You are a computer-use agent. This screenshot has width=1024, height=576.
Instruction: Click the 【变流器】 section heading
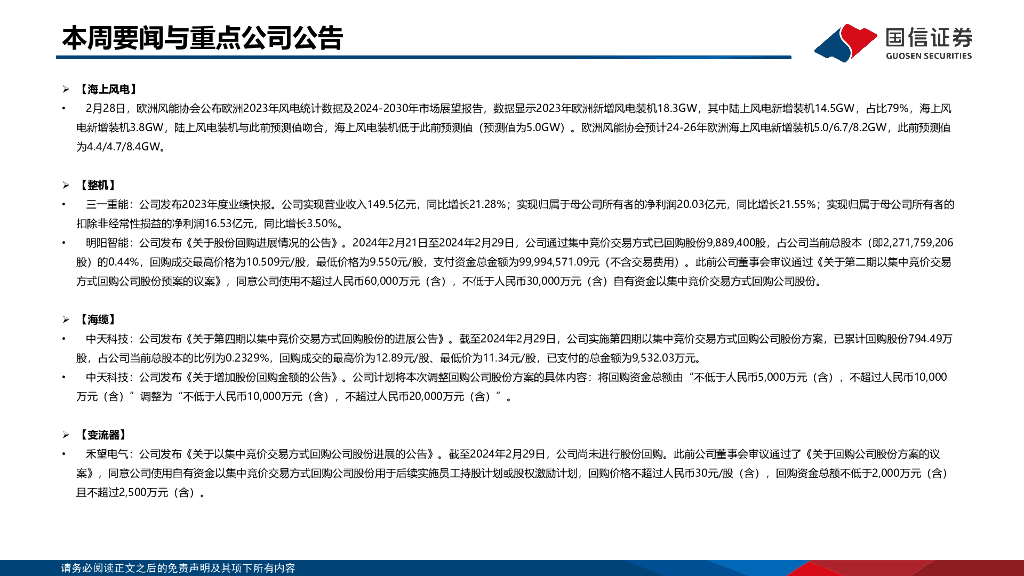pyautogui.click(x=103, y=435)
